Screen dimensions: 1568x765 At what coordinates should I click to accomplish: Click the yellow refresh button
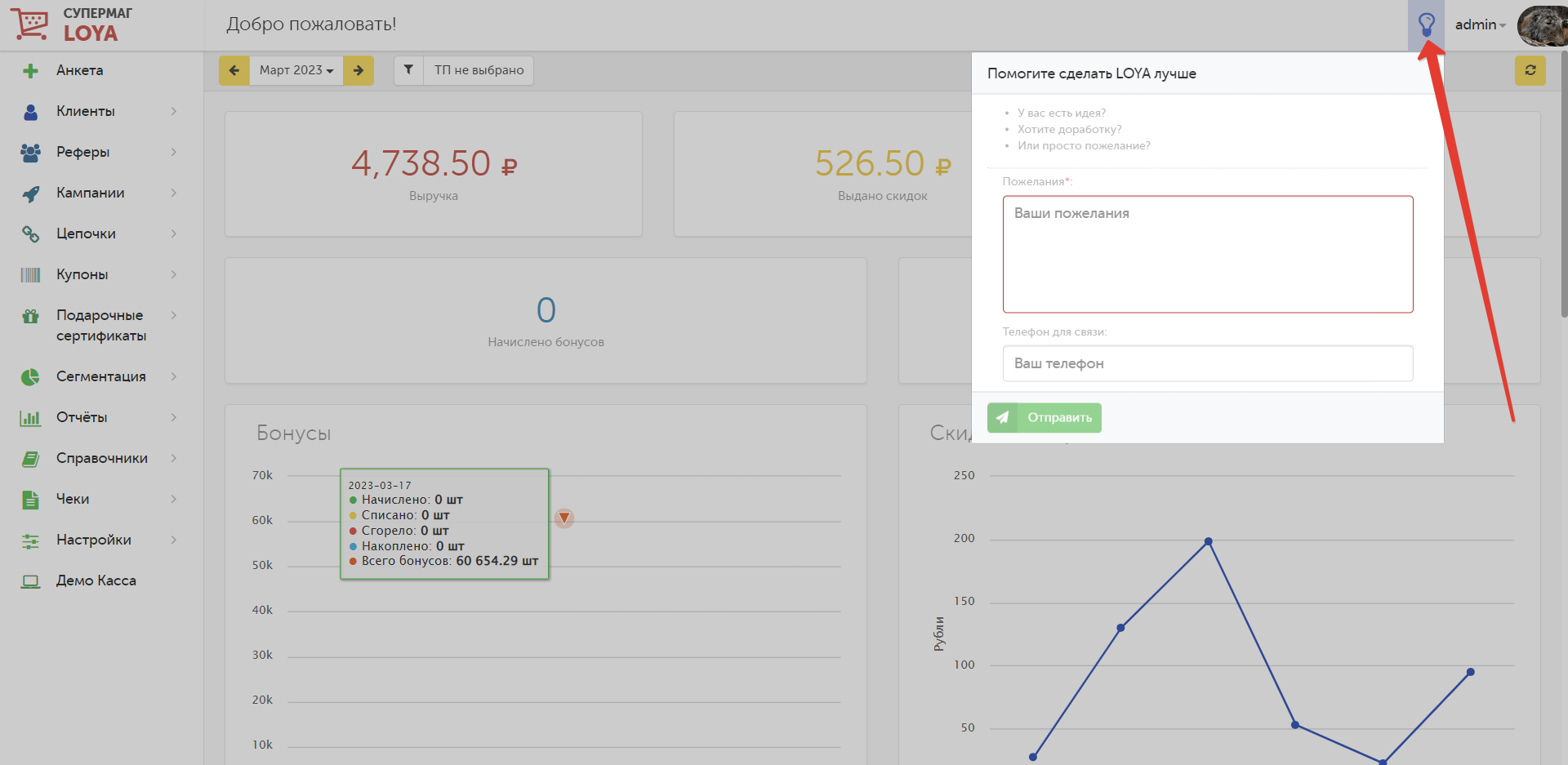pyautogui.click(x=1530, y=70)
